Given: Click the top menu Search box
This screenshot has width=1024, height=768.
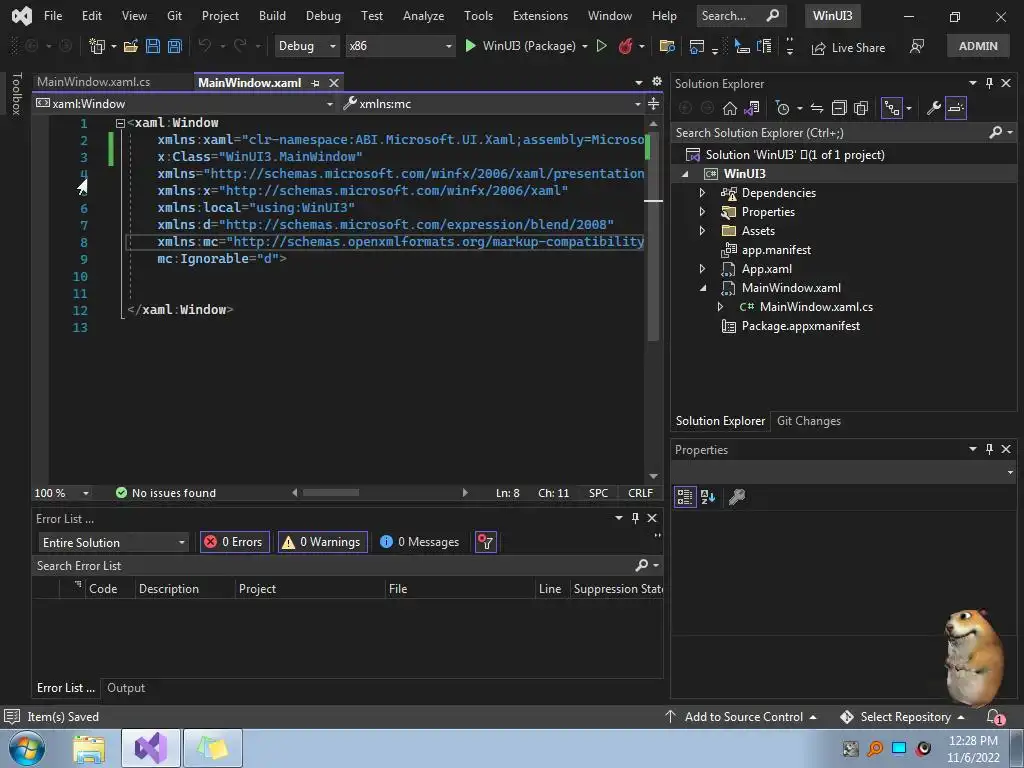Looking at the screenshot, I should [741, 16].
